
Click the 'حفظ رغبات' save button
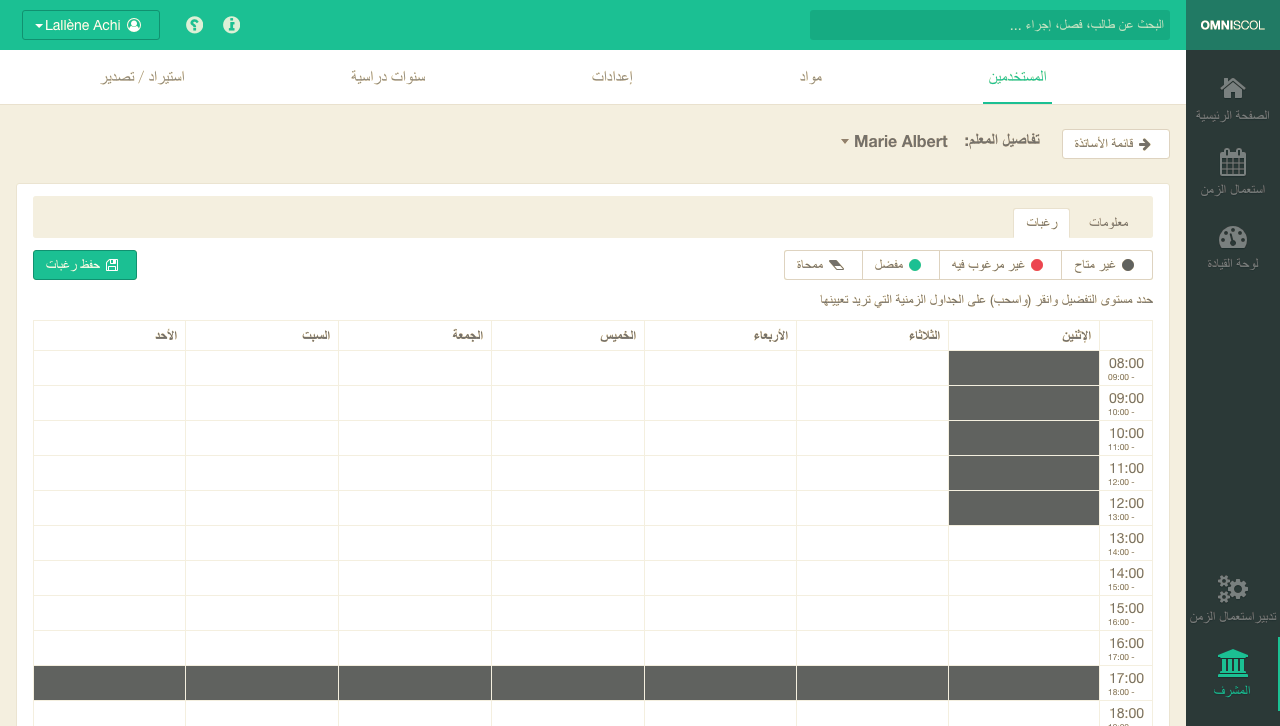(85, 265)
